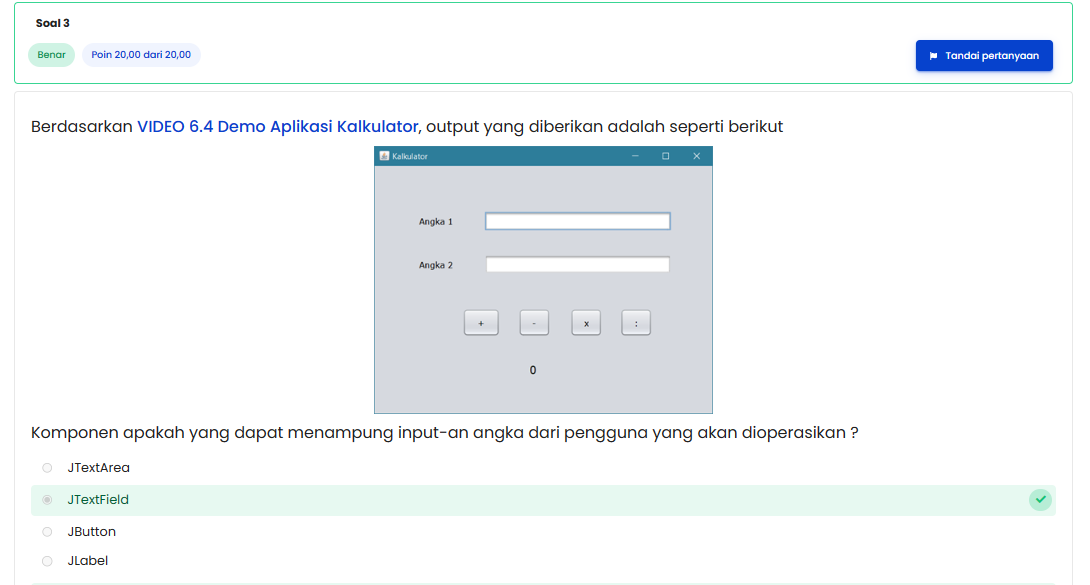Viewport: 1090px width, 585px height.
Task: Click the Poin 20,00 dari 20,00 badge
Action: pos(141,55)
